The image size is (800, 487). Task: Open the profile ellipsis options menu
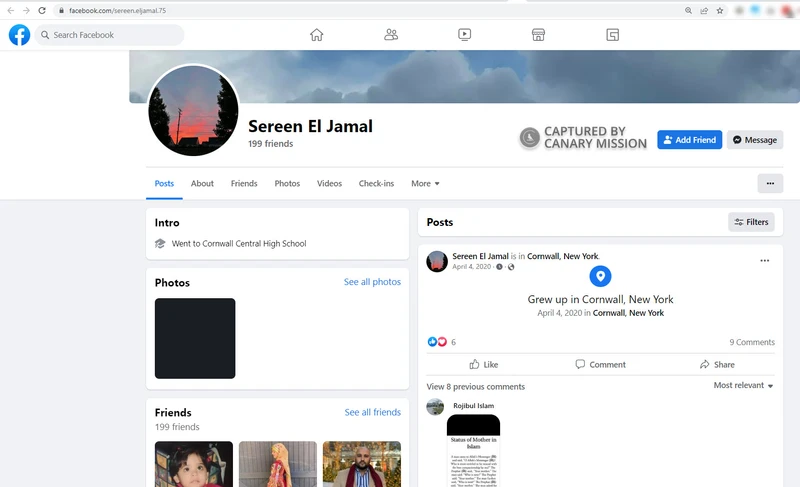[x=769, y=183]
